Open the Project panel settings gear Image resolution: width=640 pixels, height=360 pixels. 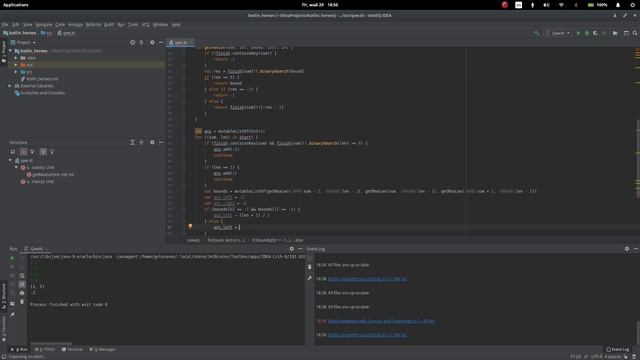tap(152, 42)
